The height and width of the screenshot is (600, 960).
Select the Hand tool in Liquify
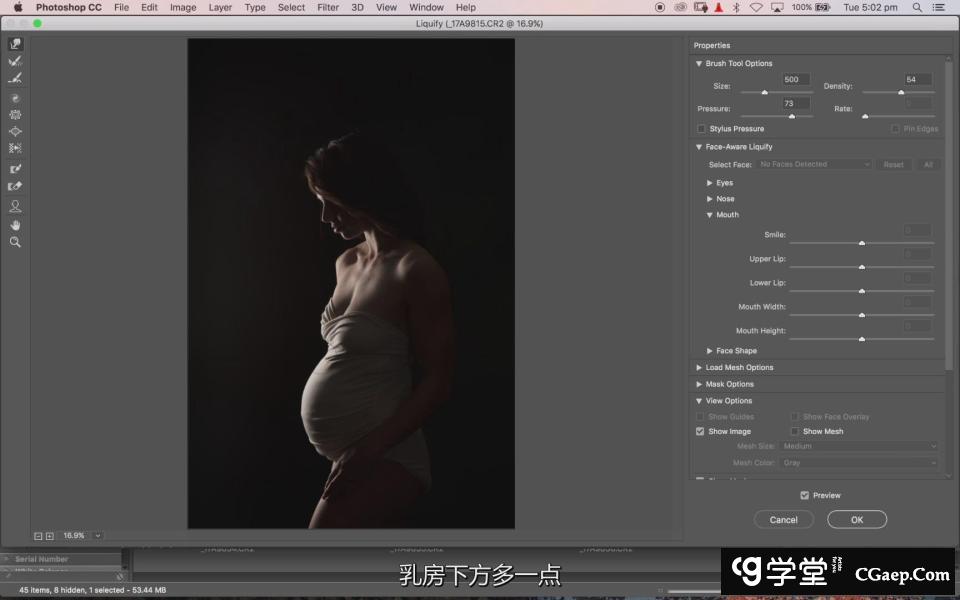click(x=15, y=225)
